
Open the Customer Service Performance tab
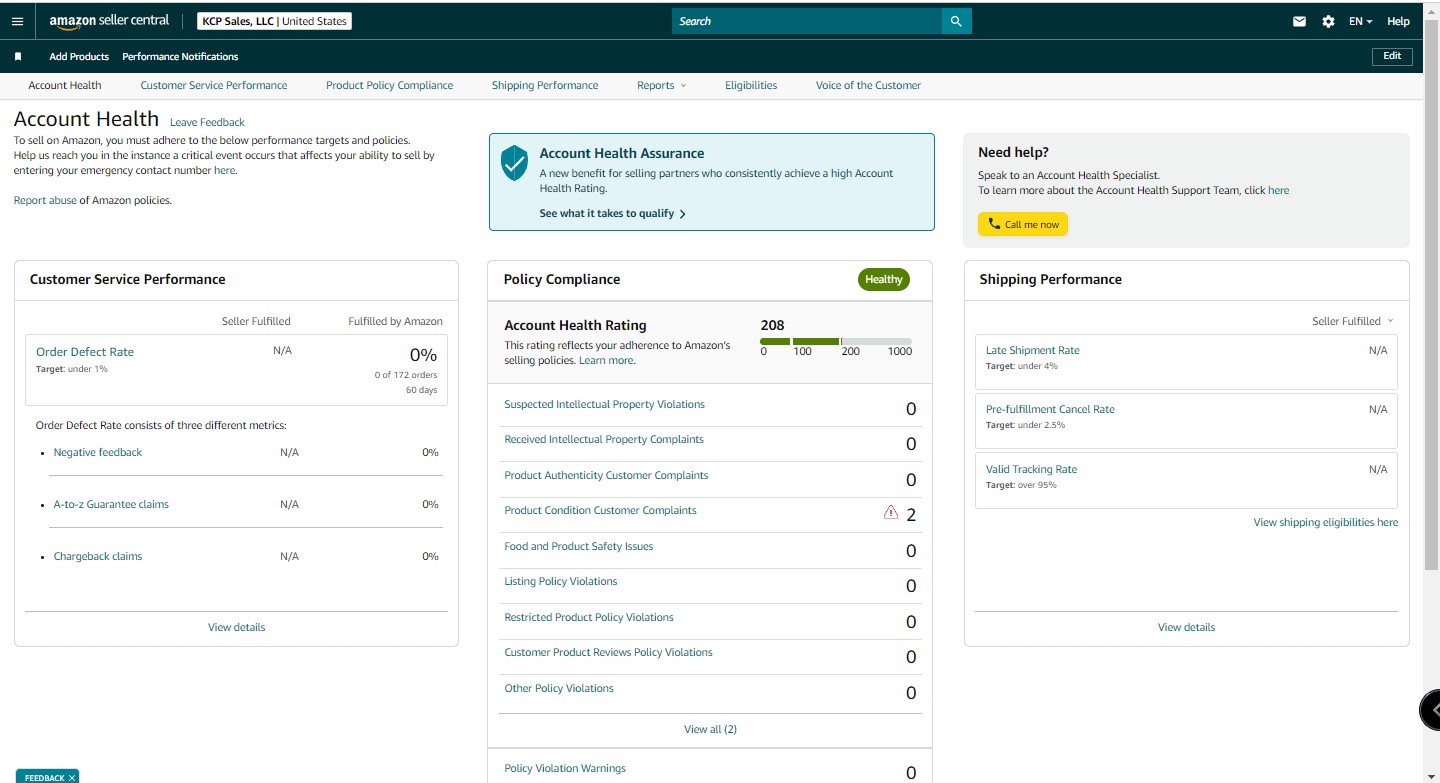point(214,86)
